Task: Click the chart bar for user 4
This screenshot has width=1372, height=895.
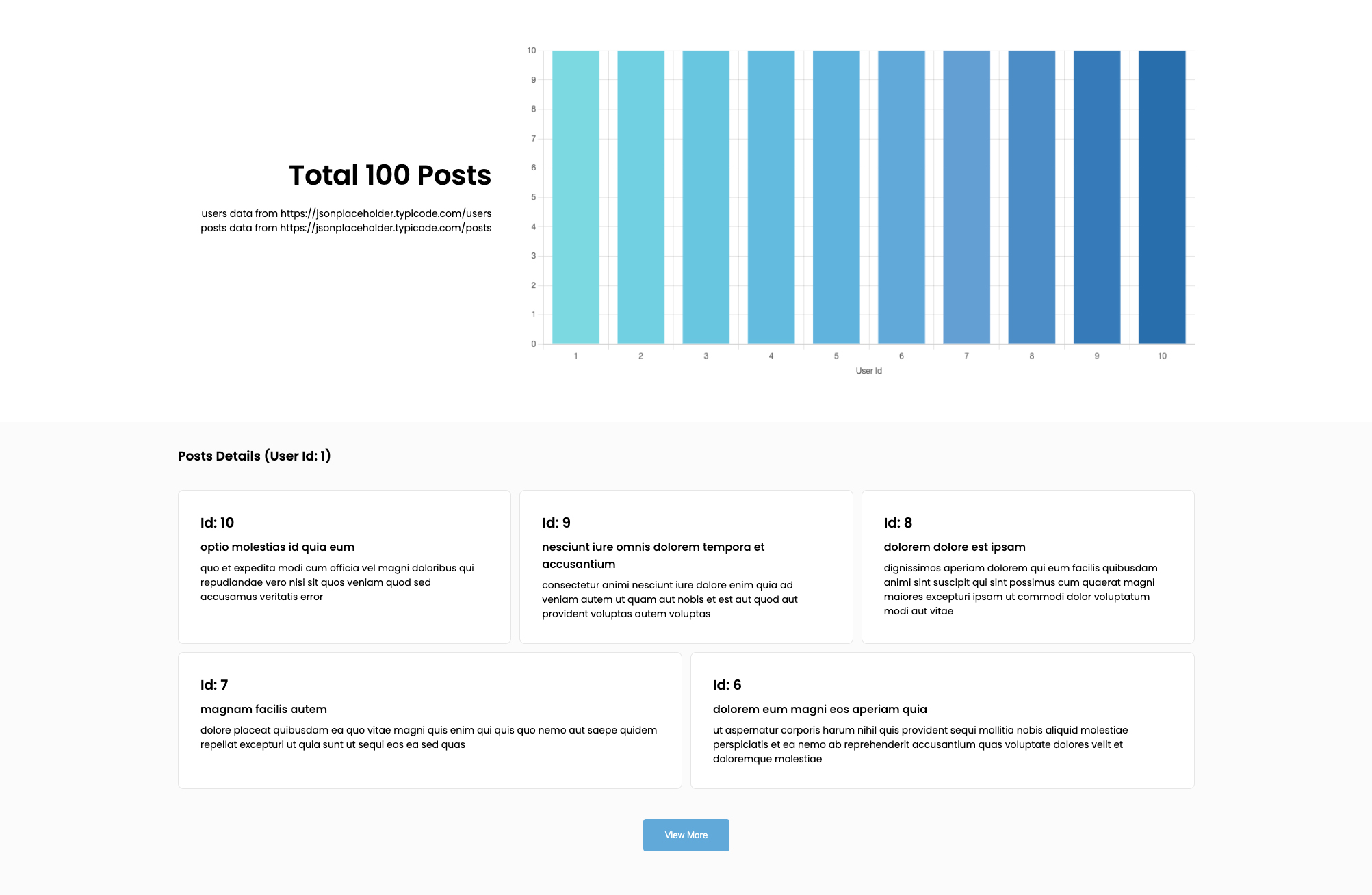Action: tap(771, 197)
